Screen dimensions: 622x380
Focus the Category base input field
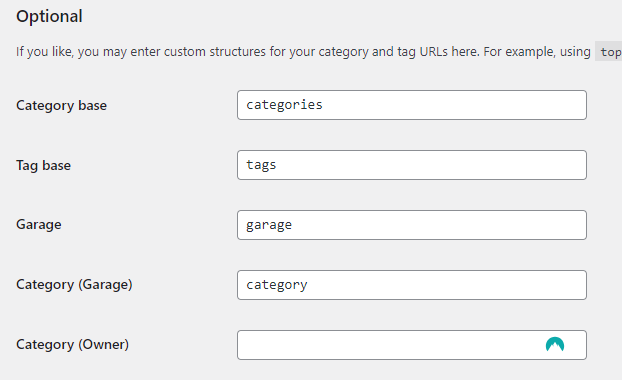(412, 105)
